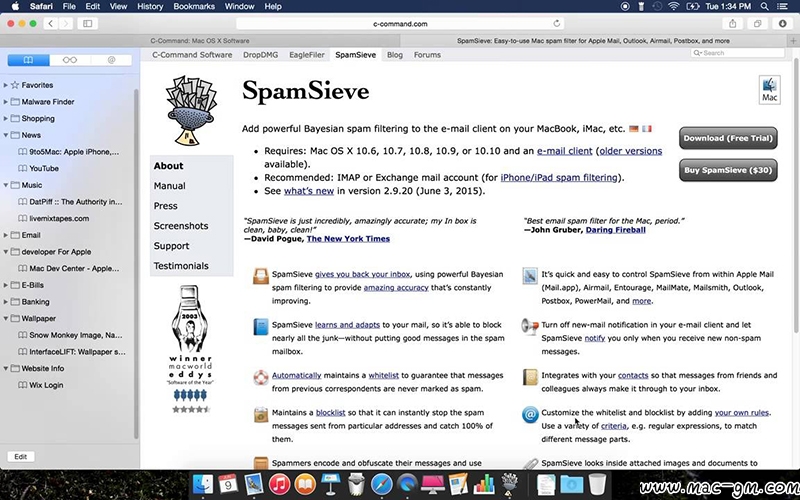This screenshot has height=500, width=800.
Task: Click Buy SpamSieve ($30) button
Action: [728, 170]
